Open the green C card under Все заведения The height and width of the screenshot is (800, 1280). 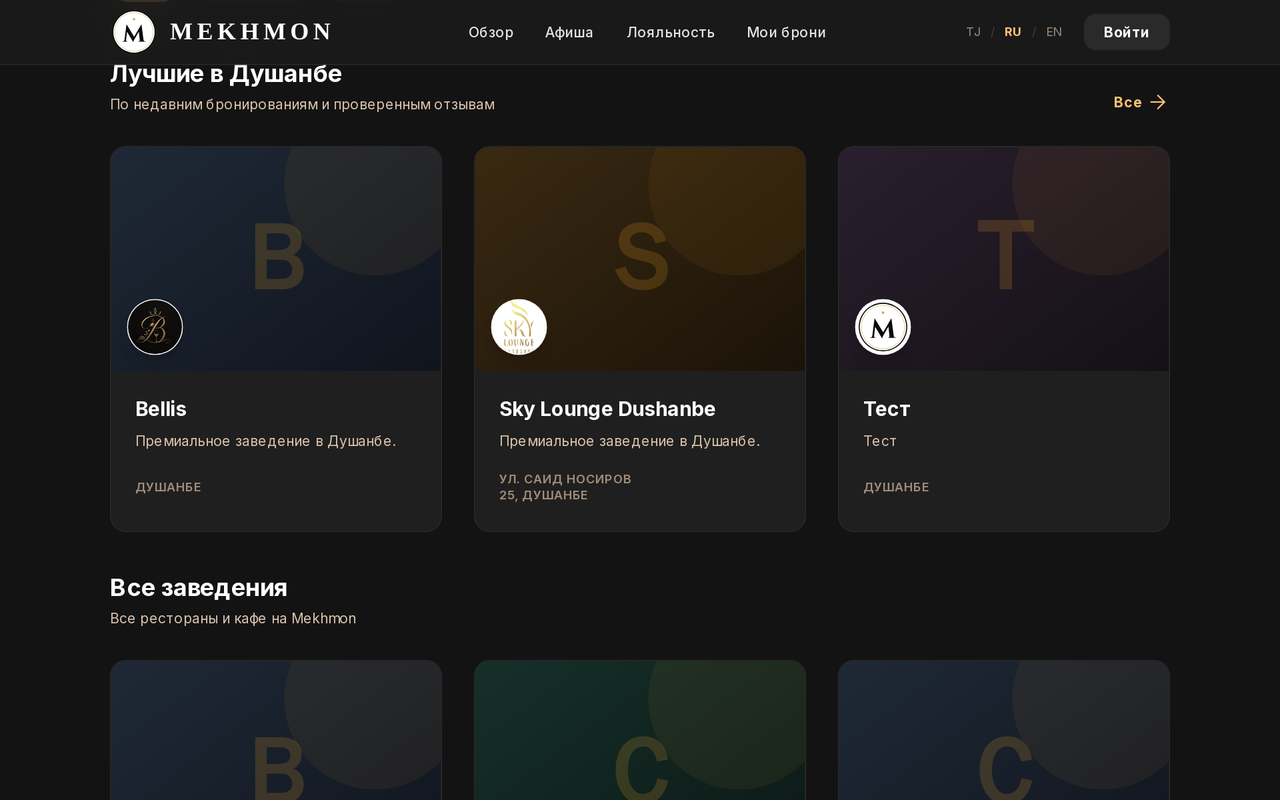[640, 730]
